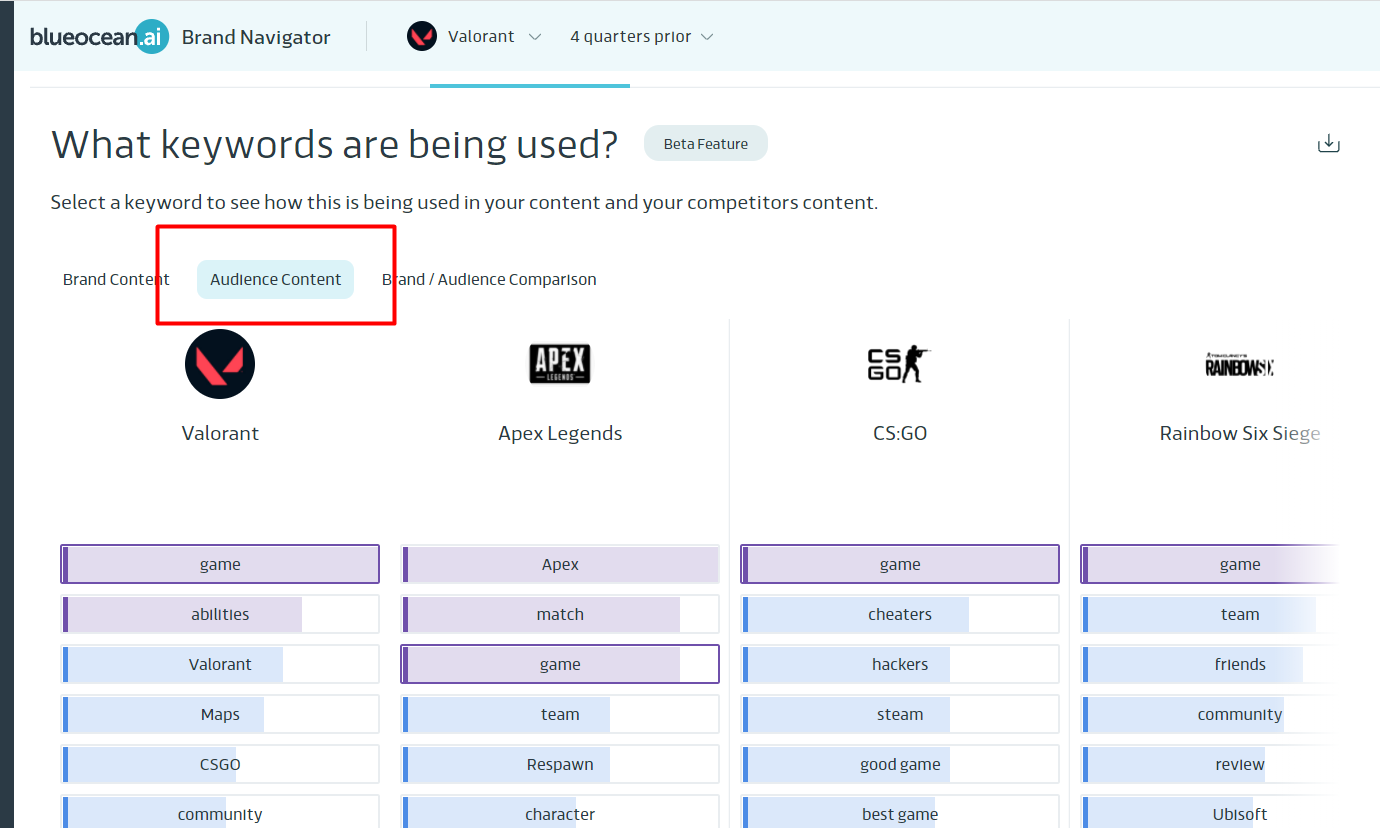Select keyword Respawn under Apex Legends
Viewport: 1380px width, 828px height.
[560, 765]
